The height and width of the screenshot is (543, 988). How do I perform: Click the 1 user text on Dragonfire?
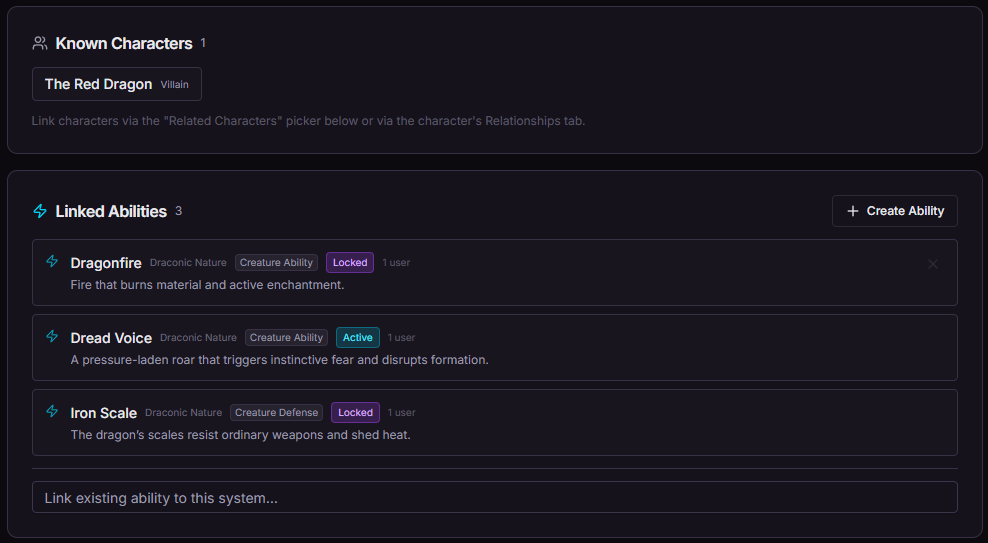(x=396, y=263)
